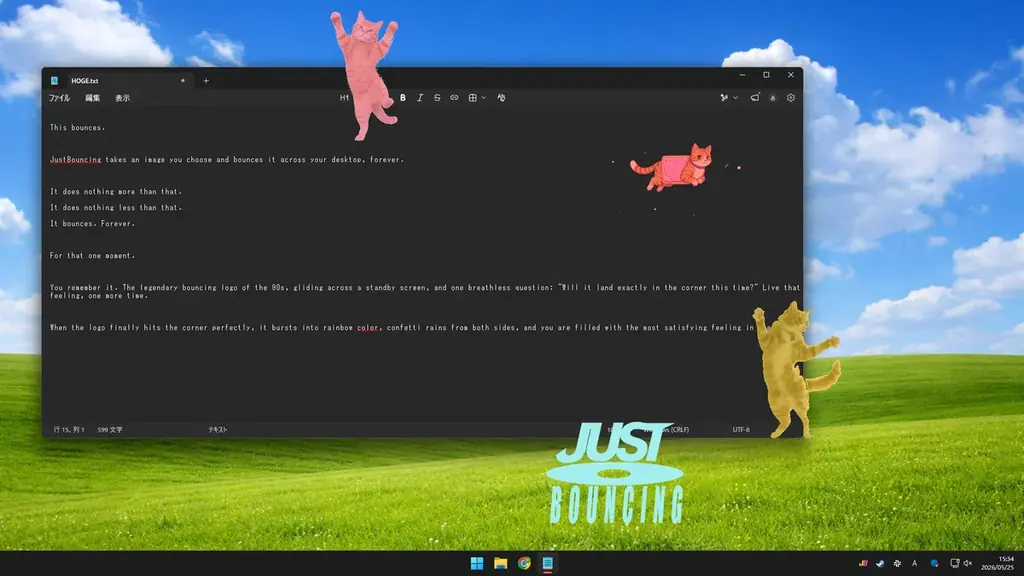Open the Steam tray icon
Viewport: 1024px width, 576px height.
pyautogui.click(x=880, y=563)
